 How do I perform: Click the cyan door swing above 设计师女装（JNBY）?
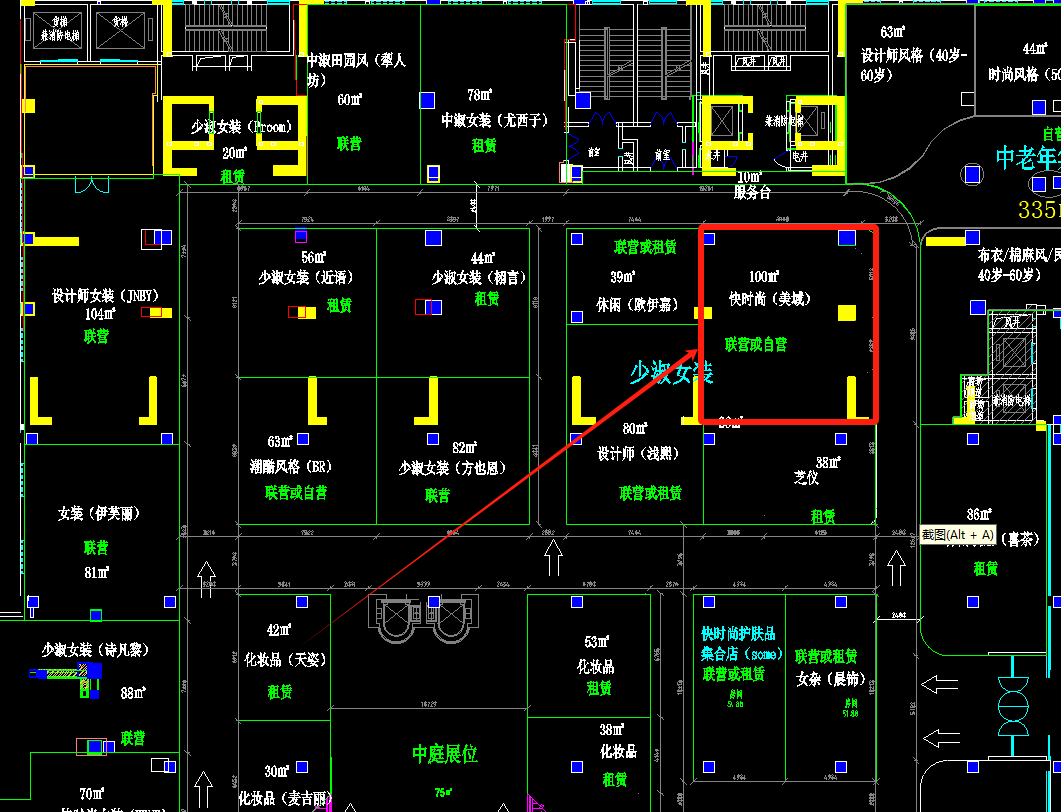click(91, 185)
